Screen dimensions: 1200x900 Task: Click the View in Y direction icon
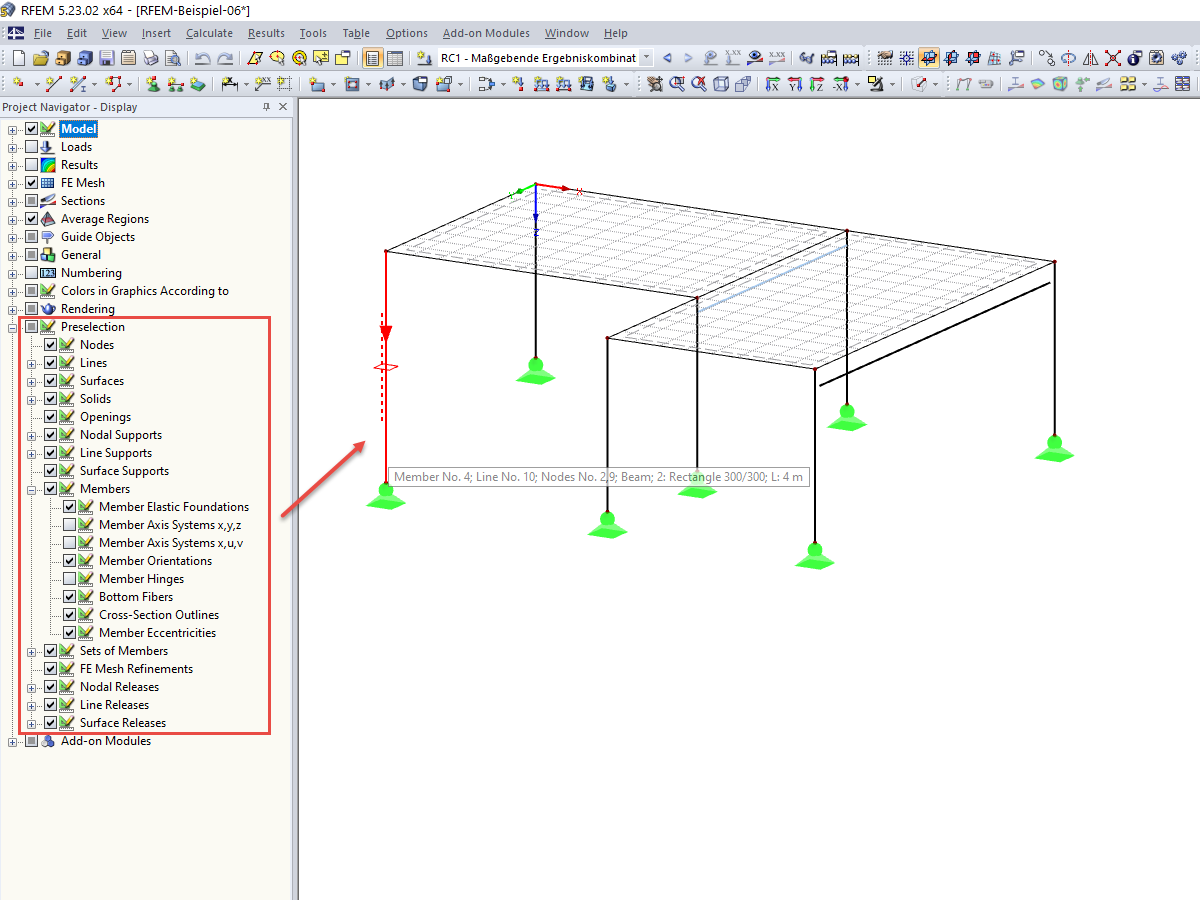(794, 84)
